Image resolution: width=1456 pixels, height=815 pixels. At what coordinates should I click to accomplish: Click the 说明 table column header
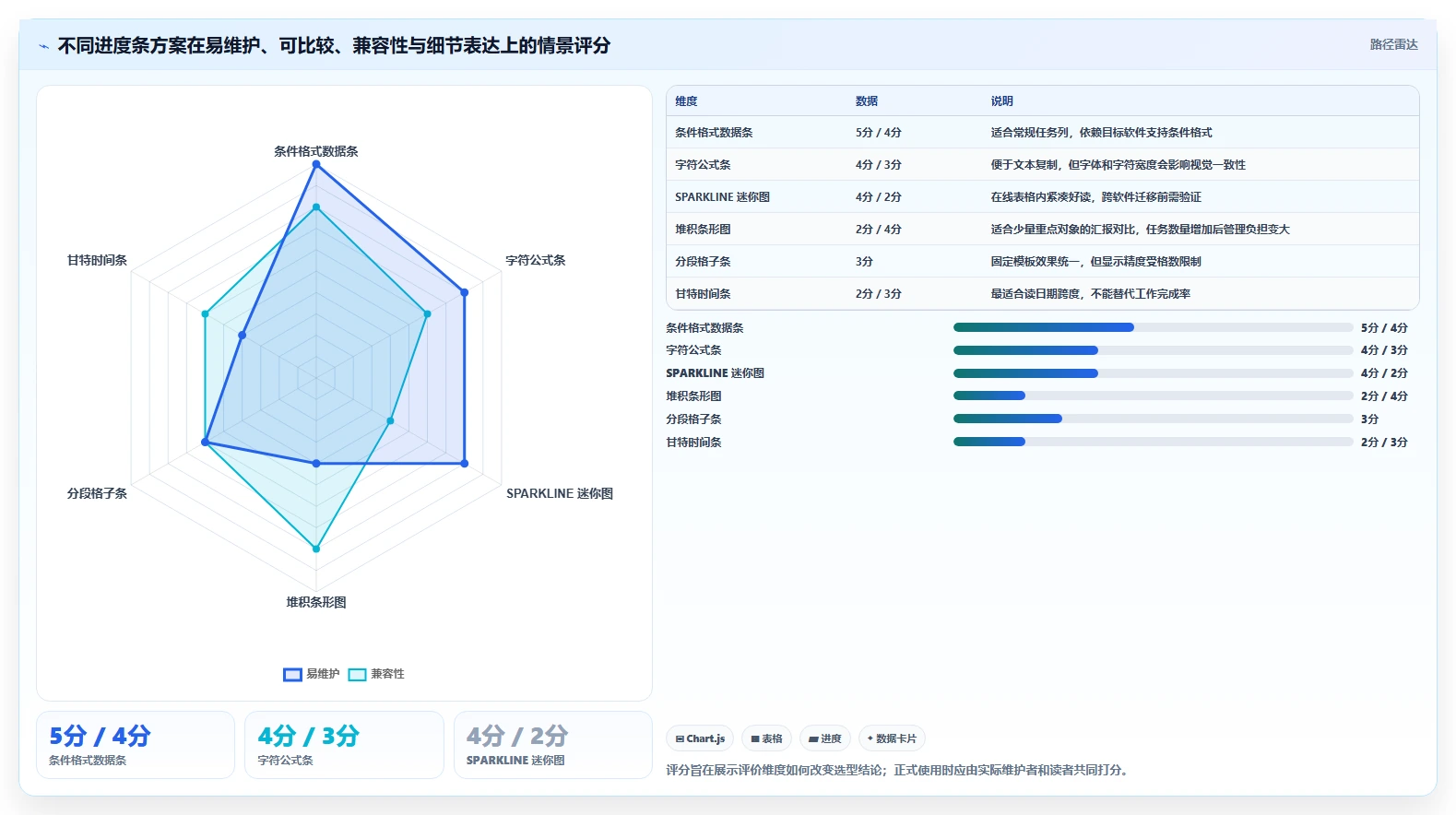click(x=1002, y=101)
